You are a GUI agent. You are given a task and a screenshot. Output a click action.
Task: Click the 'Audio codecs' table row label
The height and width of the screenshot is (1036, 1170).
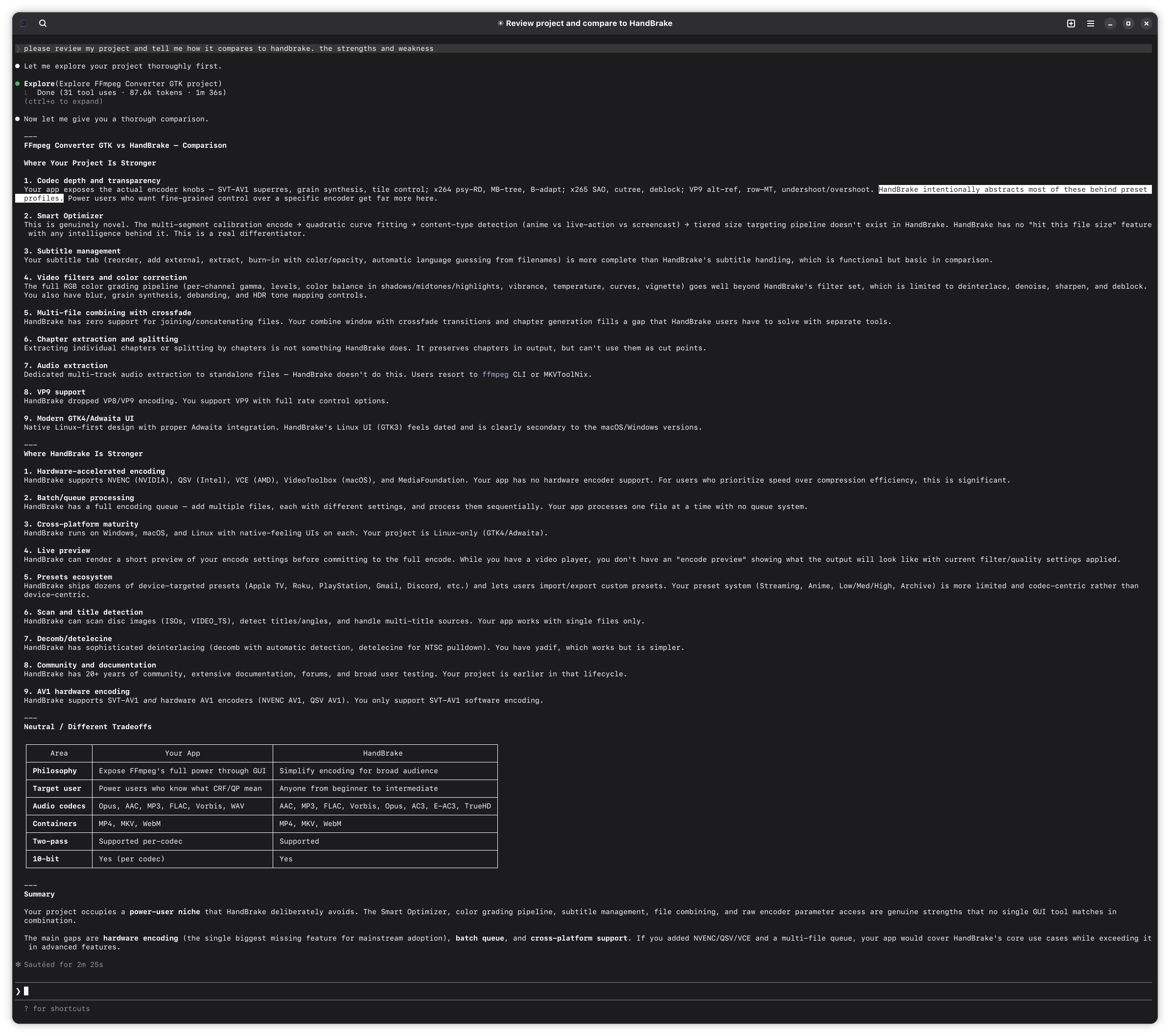tap(58, 806)
